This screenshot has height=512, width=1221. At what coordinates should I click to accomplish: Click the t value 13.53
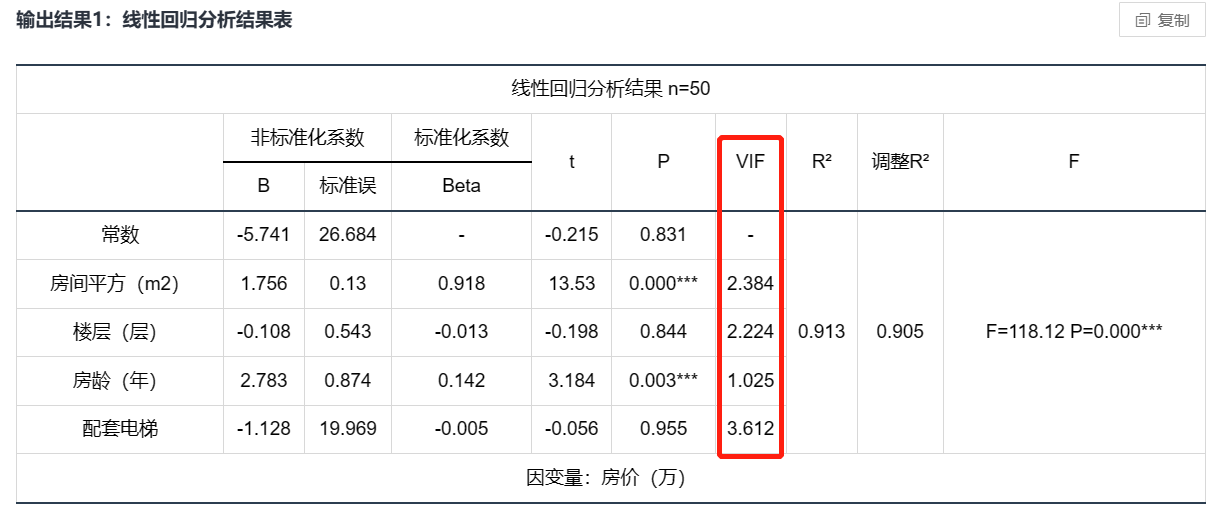coord(572,283)
